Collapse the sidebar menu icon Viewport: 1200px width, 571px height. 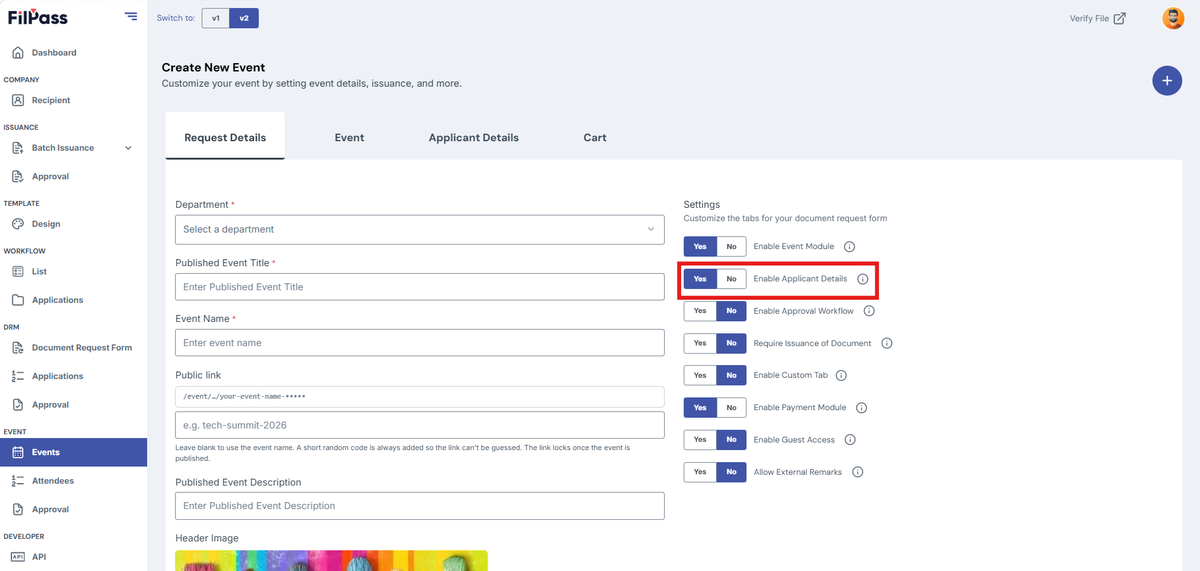[x=131, y=16]
